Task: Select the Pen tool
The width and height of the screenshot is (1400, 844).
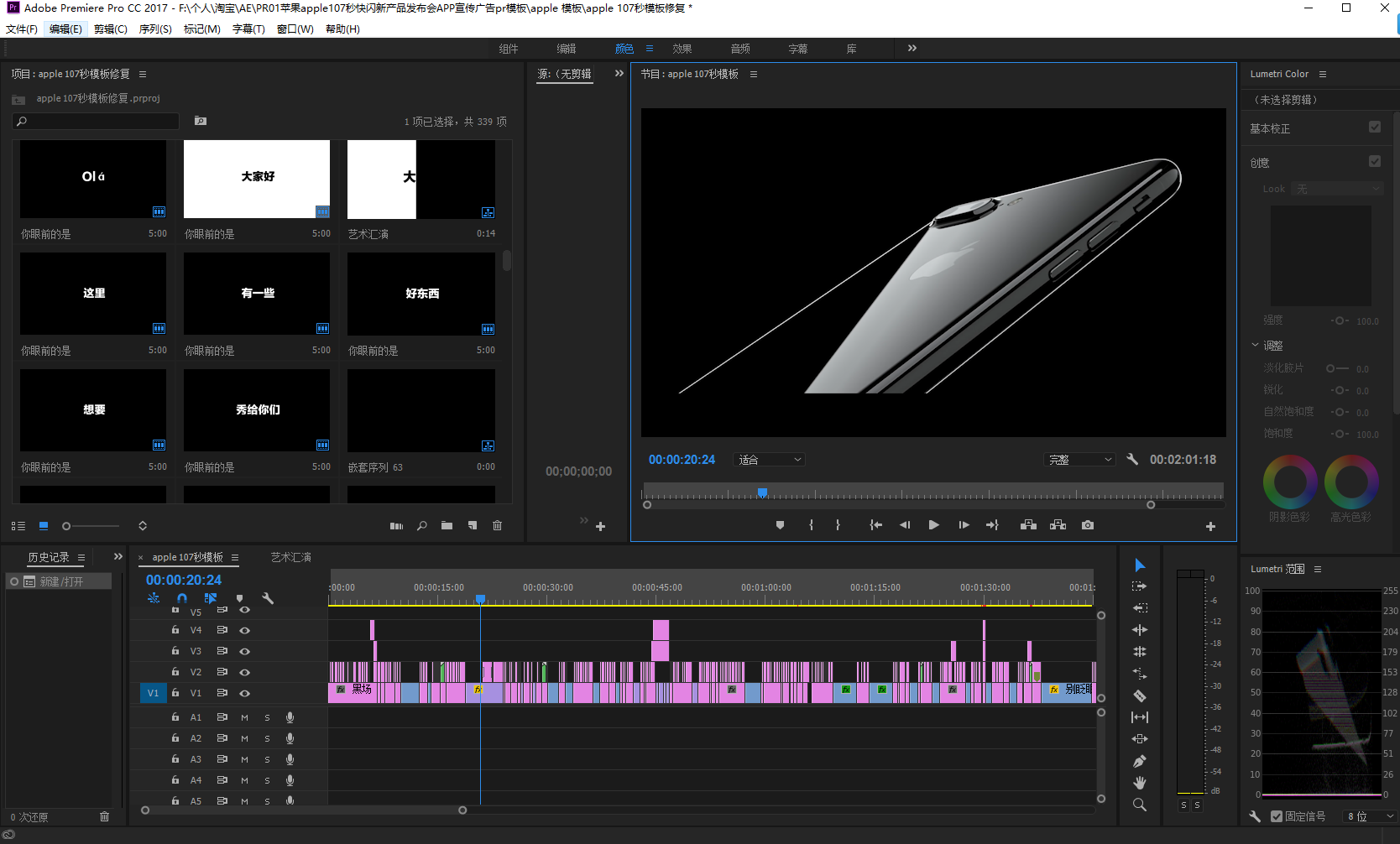Action: tap(1140, 761)
